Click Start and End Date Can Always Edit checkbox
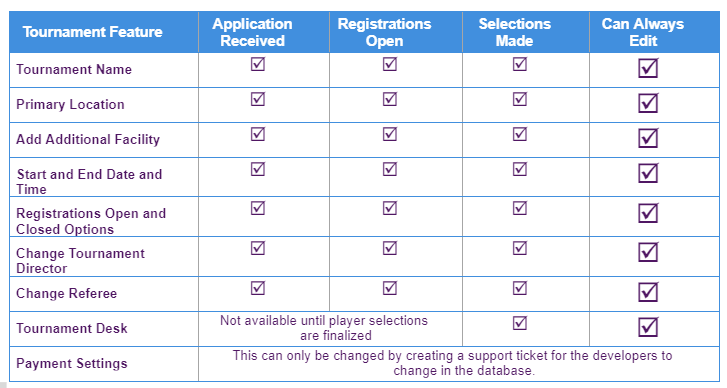727x388 pixels. tap(648, 173)
